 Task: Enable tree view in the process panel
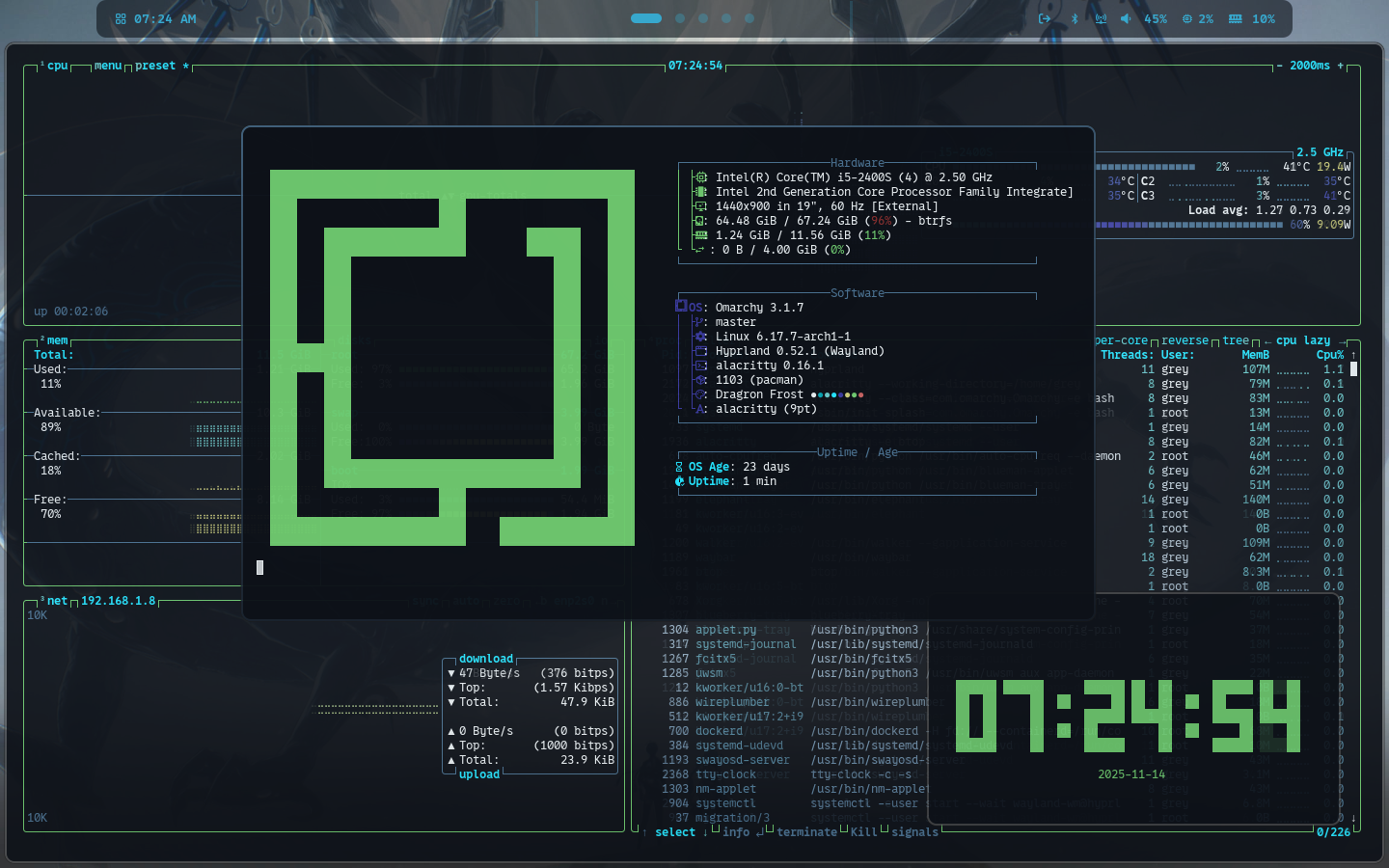[x=1236, y=339]
